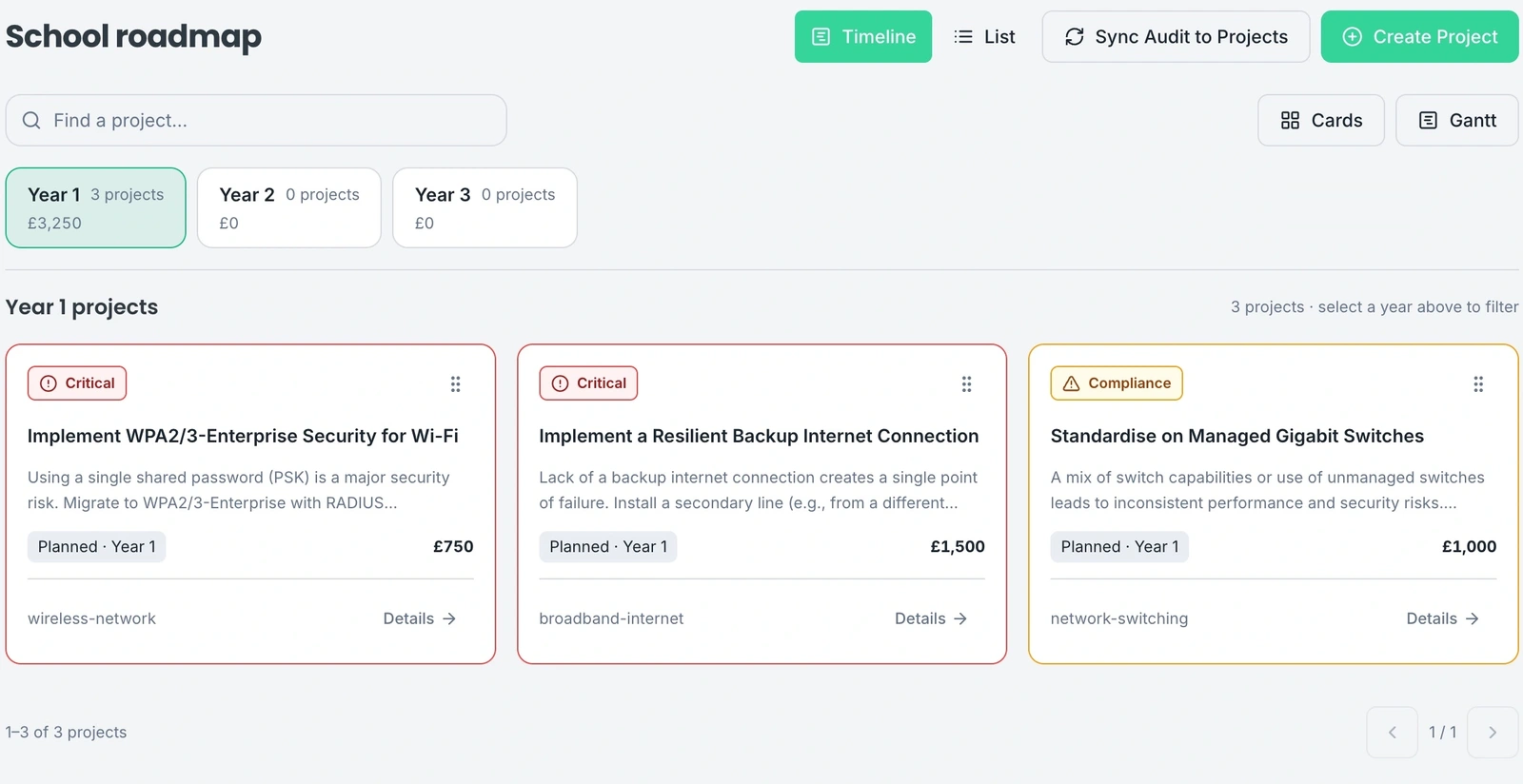Open Details for the broadband-internet project
Viewport: 1523px width, 784px height.
[x=931, y=618]
